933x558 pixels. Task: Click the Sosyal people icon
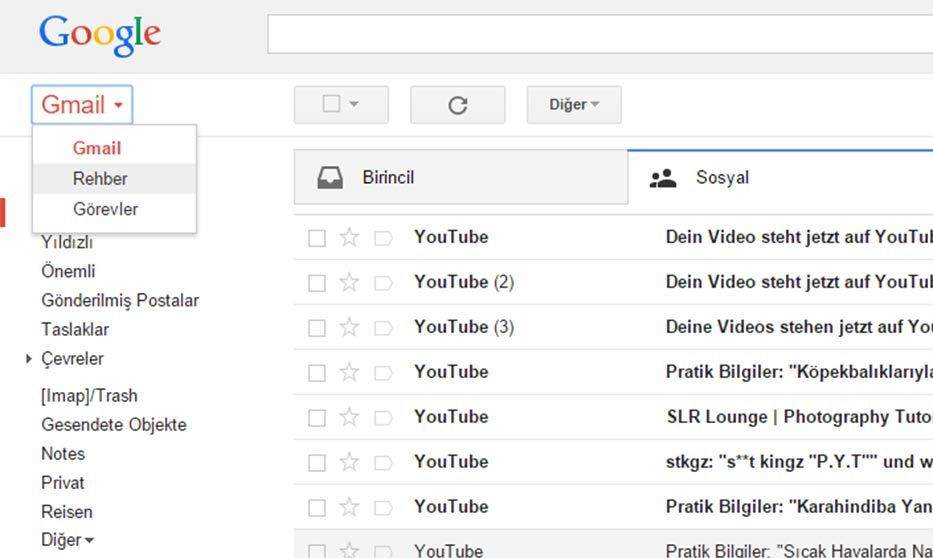click(x=663, y=178)
